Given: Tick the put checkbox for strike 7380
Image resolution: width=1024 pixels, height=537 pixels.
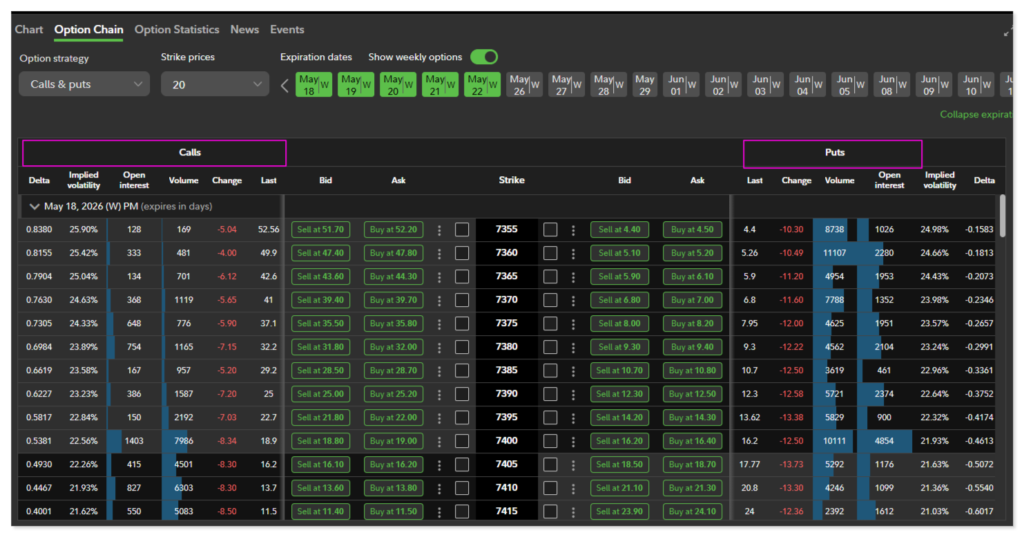Looking at the screenshot, I should (551, 347).
